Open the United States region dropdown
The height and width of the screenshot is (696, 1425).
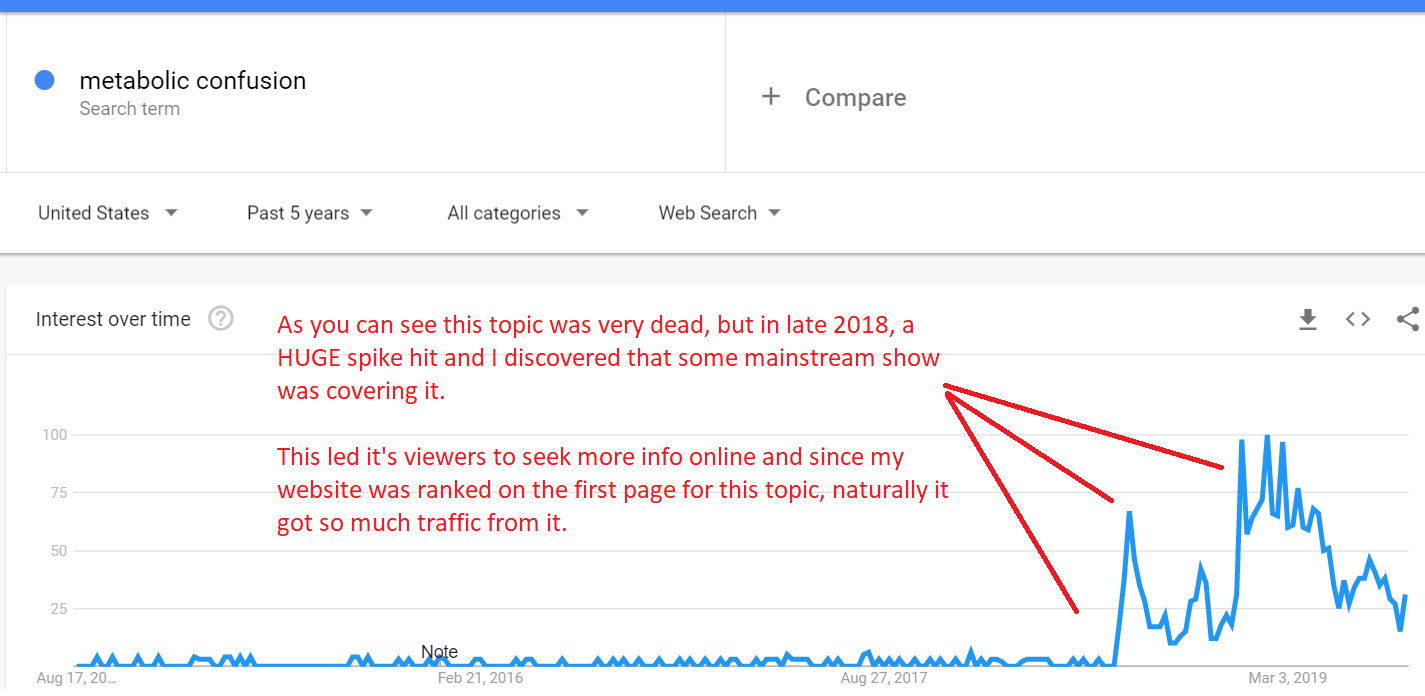tap(107, 213)
